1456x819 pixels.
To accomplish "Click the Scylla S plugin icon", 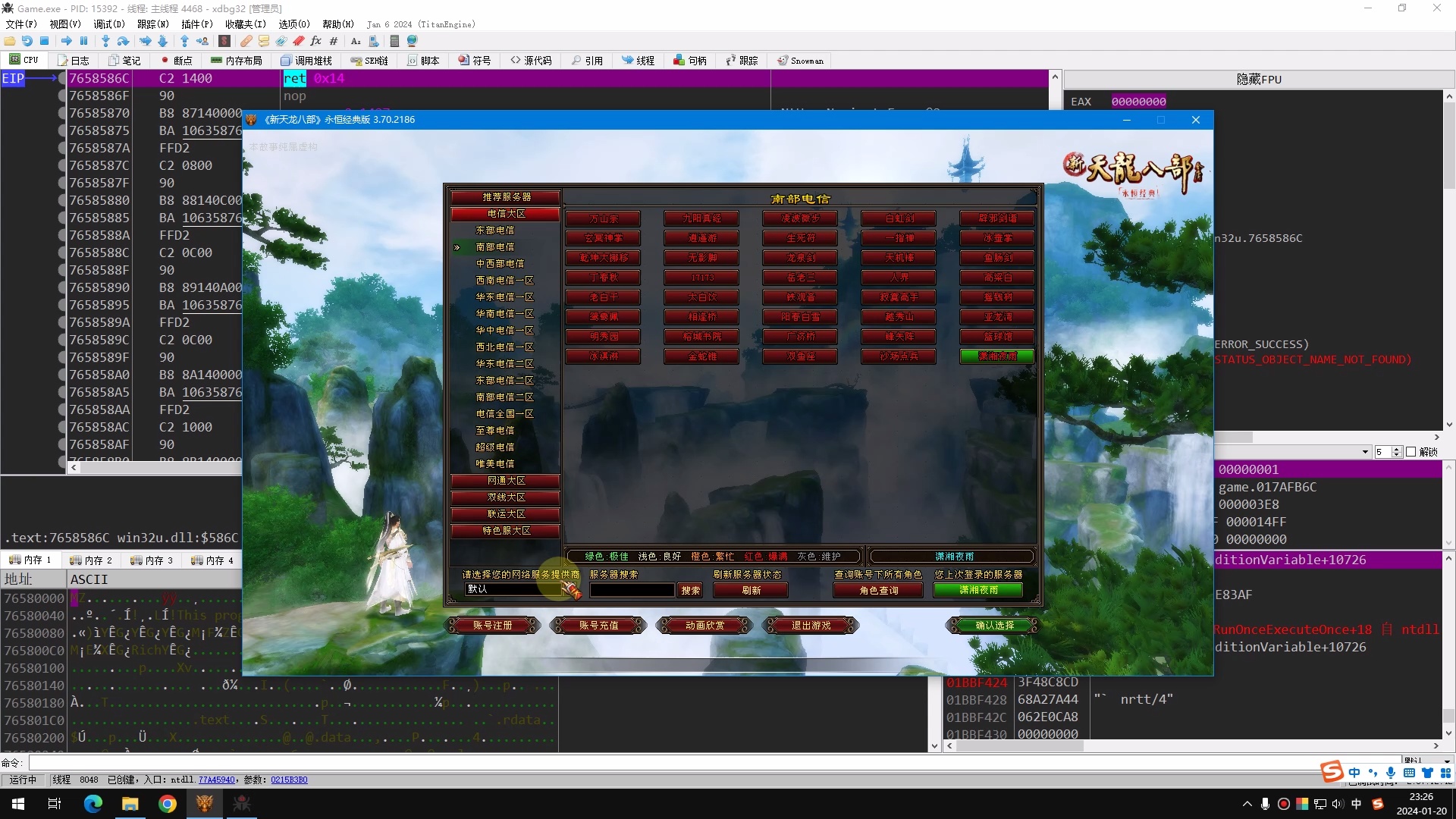I will [x=224, y=41].
